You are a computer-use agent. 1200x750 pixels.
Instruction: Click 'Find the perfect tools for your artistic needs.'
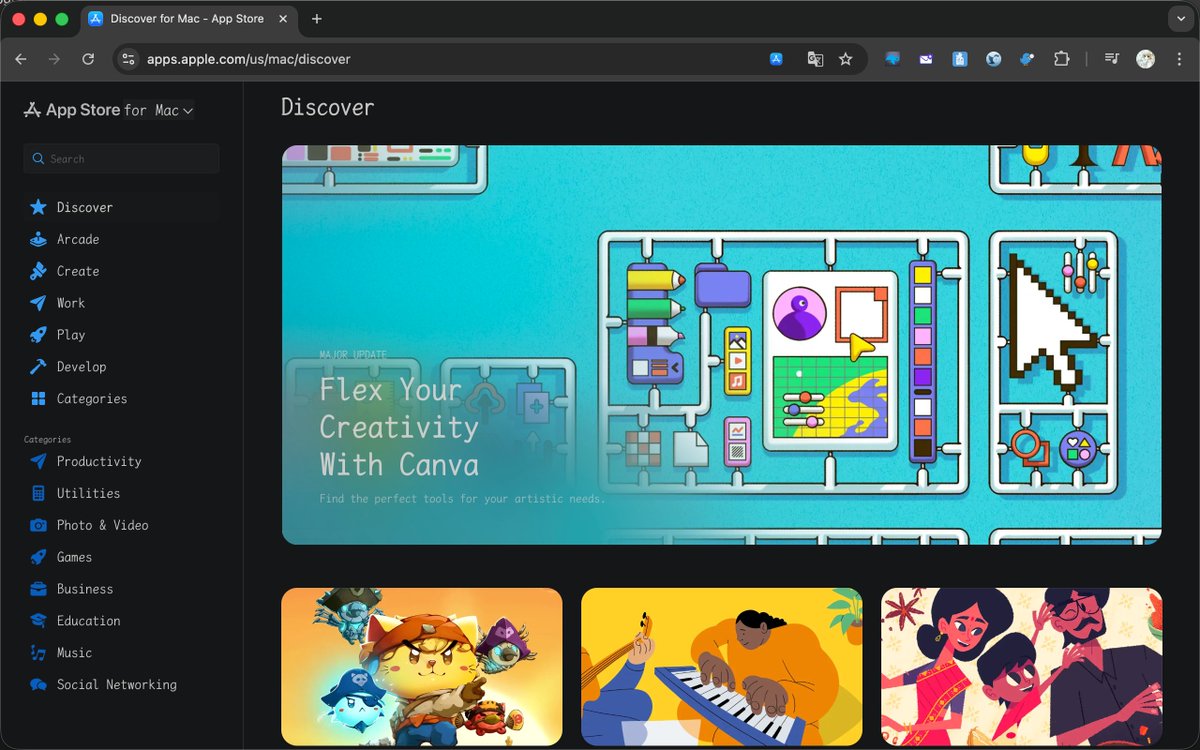[x=462, y=498]
